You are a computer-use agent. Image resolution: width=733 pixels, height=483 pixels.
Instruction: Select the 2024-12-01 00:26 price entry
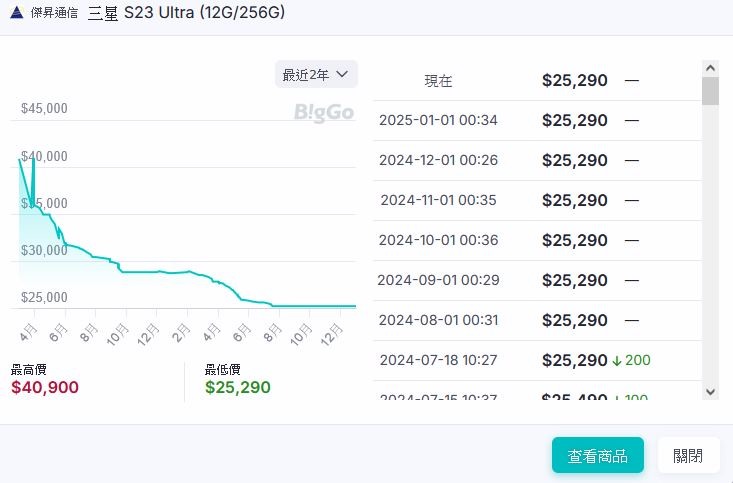pos(537,160)
